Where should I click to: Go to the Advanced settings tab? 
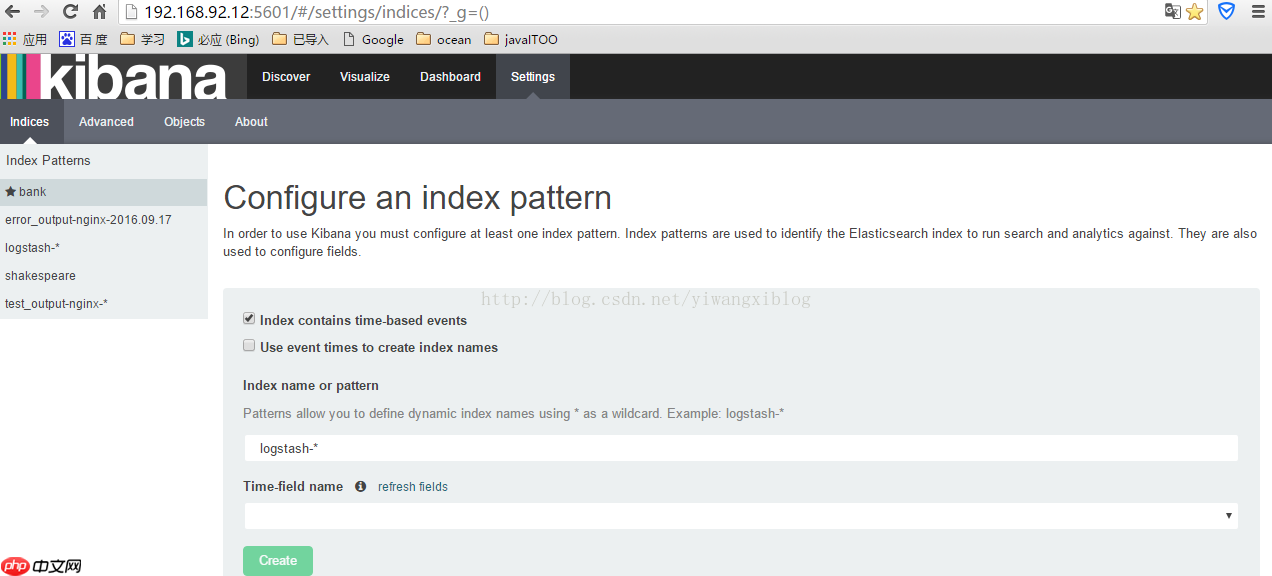coord(106,122)
